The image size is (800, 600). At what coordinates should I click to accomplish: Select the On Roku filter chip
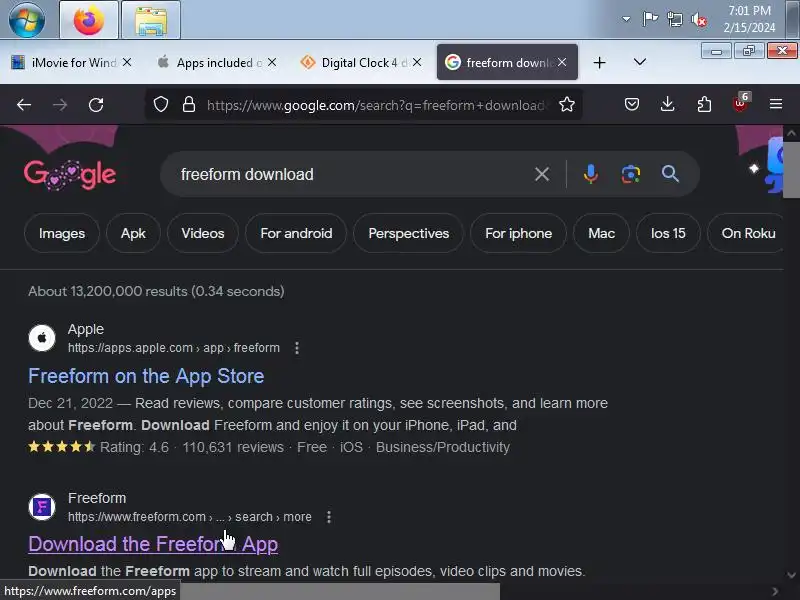click(747, 233)
